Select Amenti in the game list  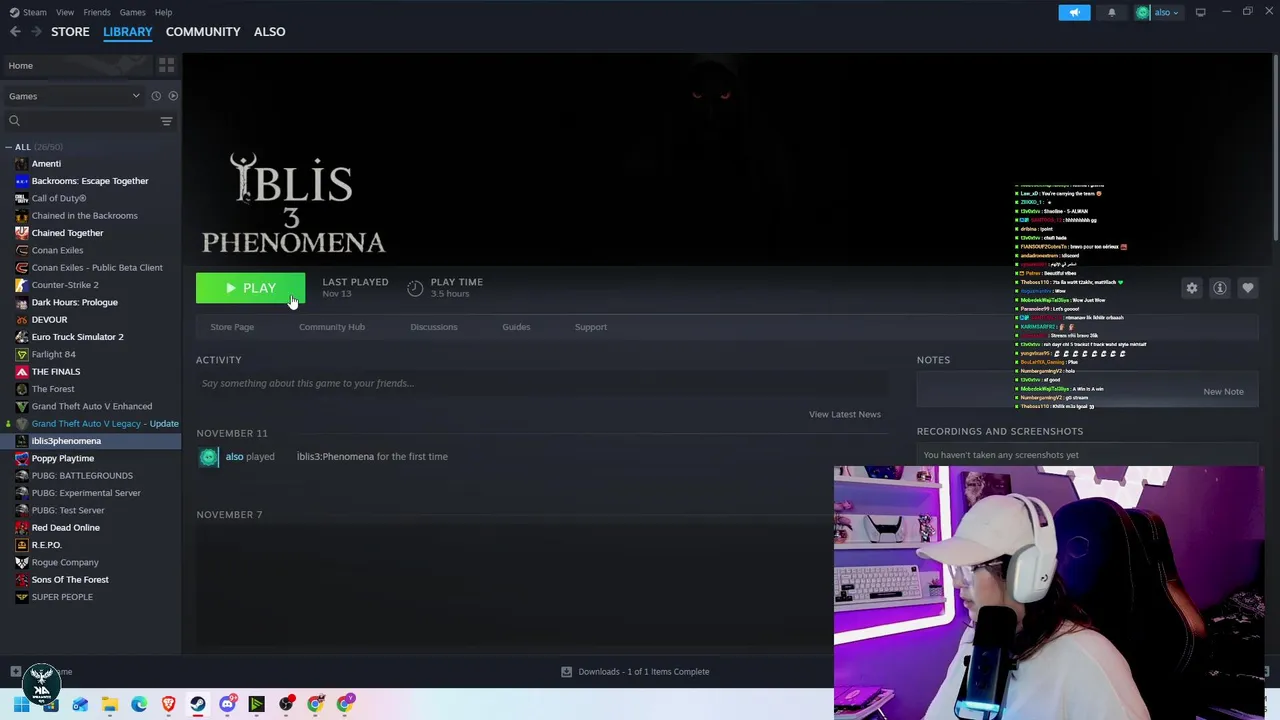46,164
